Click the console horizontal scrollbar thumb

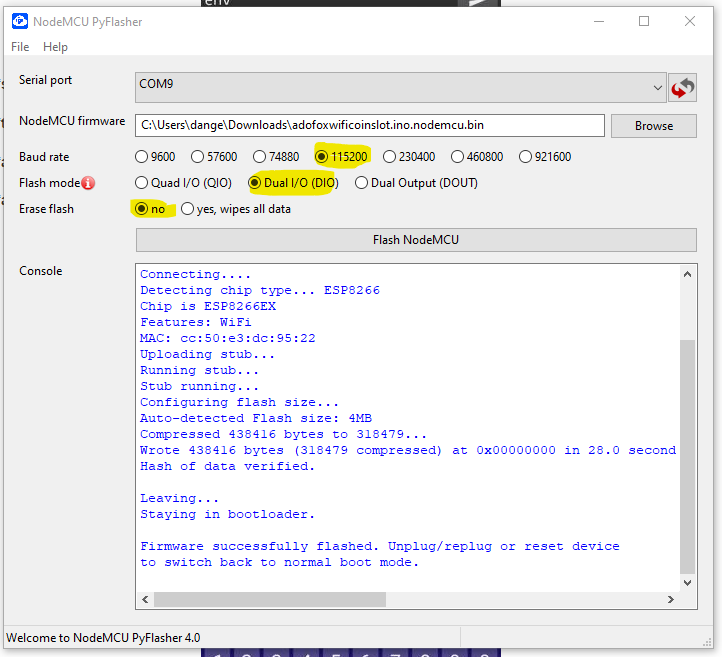[x=268, y=599]
